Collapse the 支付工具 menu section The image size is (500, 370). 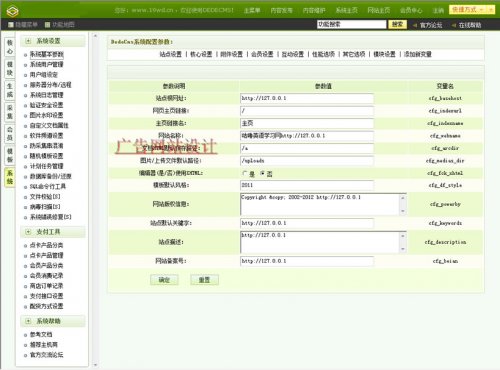[x=28, y=232]
